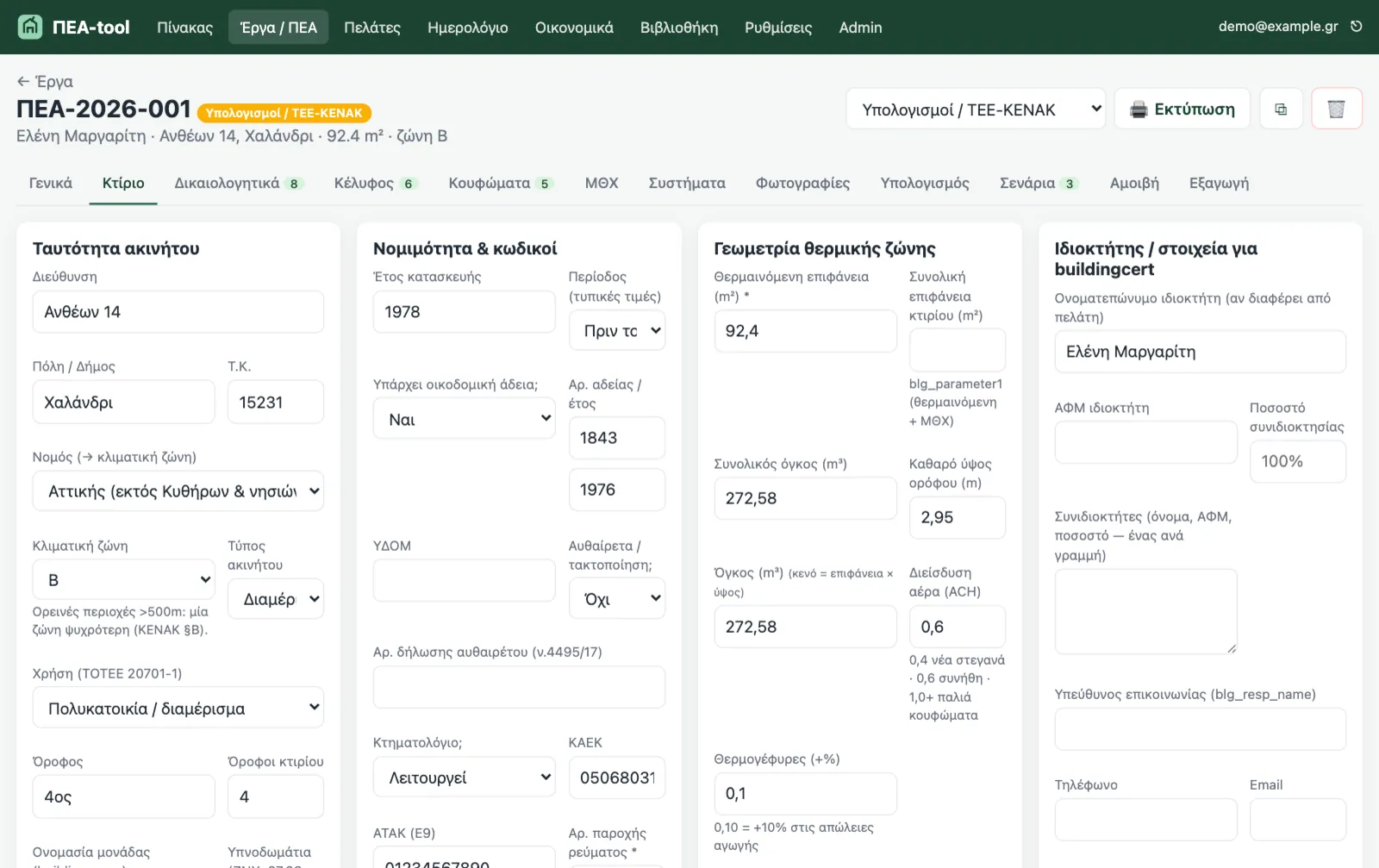This screenshot has height=868, width=1379.
Task: Open Βιβλιοθήκη in the top navigation
Action: (x=679, y=28)
